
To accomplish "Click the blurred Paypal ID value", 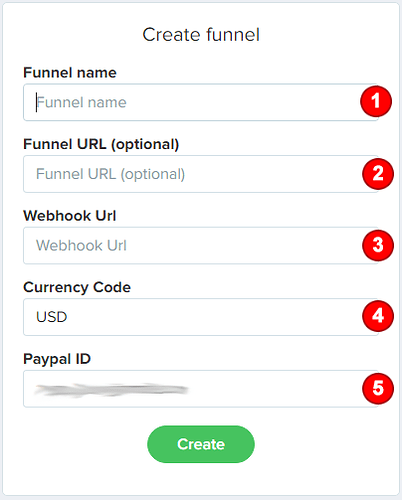I will point(112,389).
